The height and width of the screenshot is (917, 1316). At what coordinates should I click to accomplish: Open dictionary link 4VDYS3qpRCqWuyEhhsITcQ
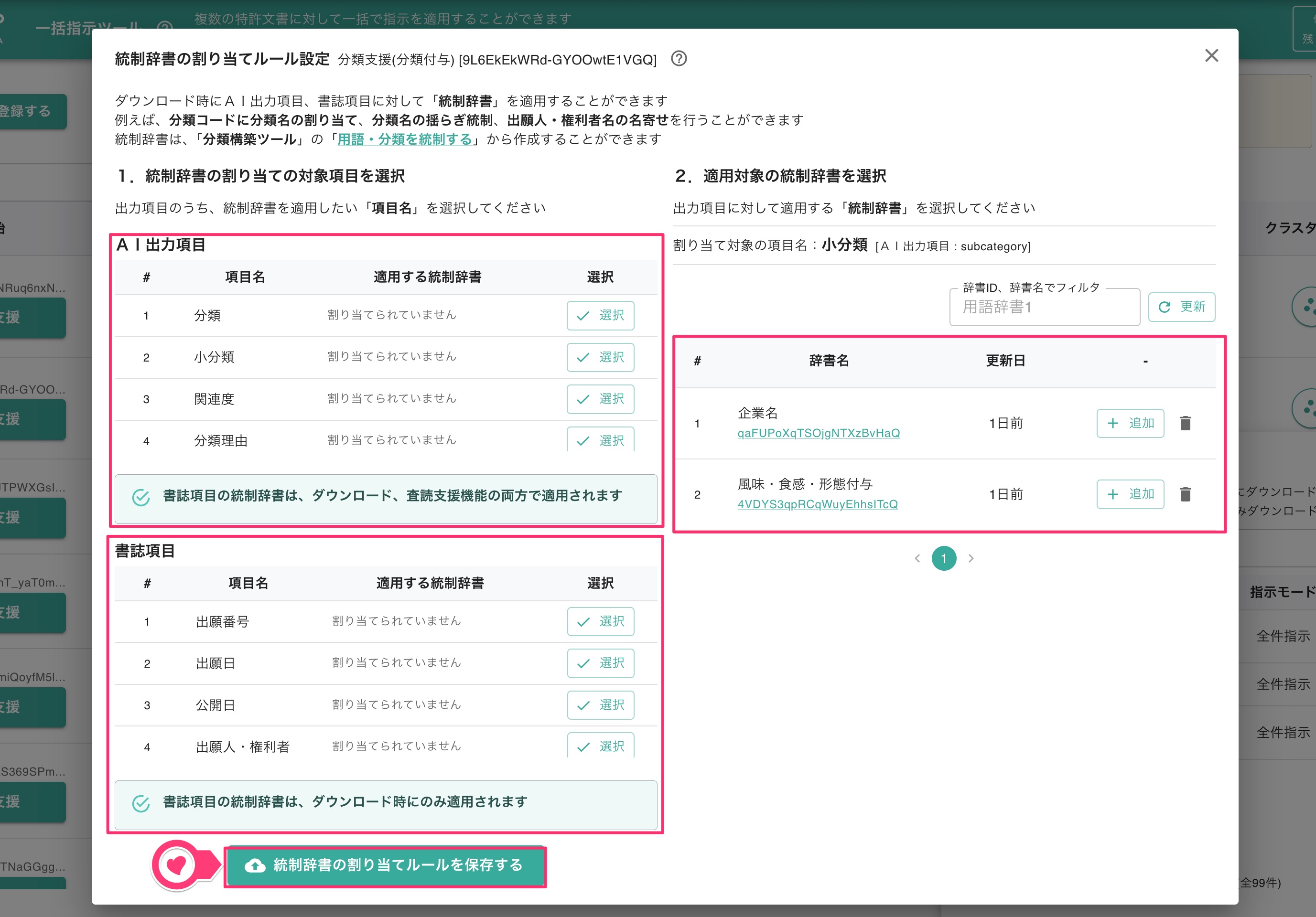tap(817, 504)
